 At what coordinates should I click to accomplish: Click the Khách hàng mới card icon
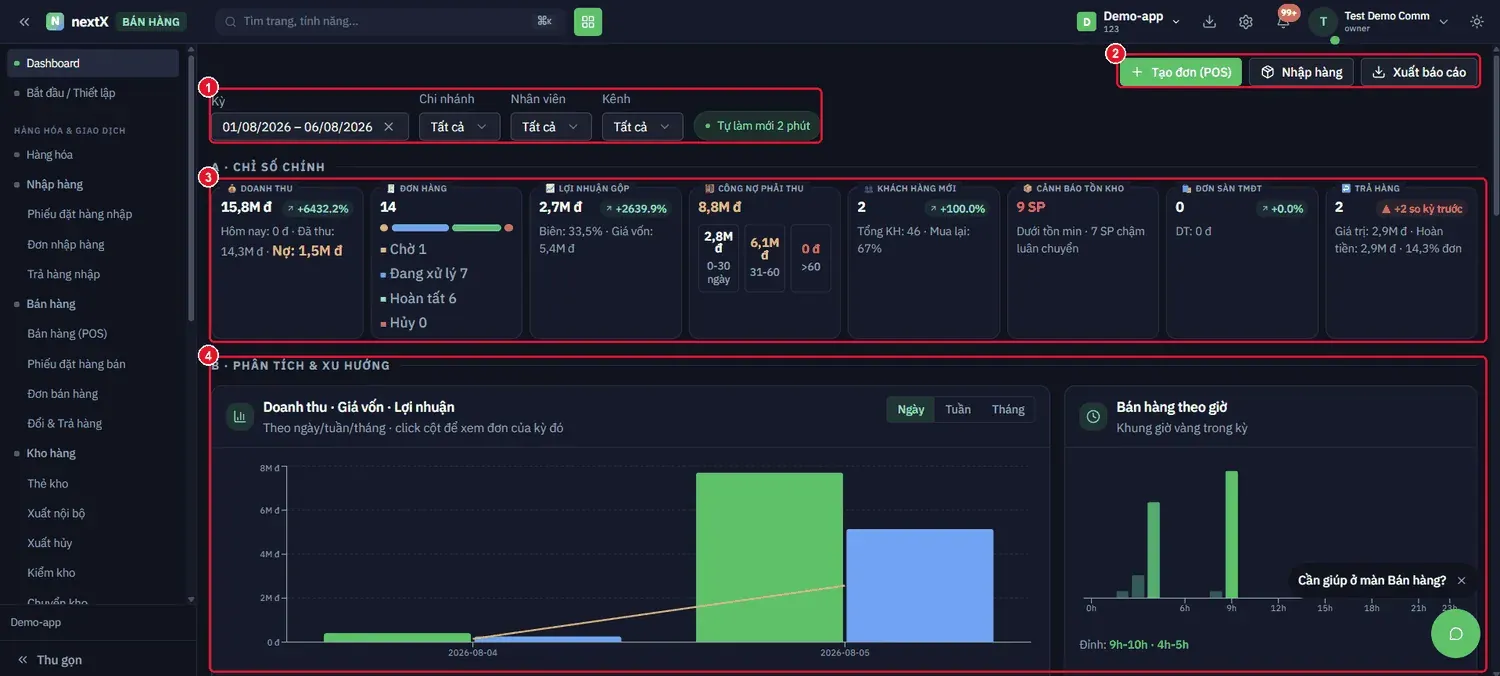point(868,188)
